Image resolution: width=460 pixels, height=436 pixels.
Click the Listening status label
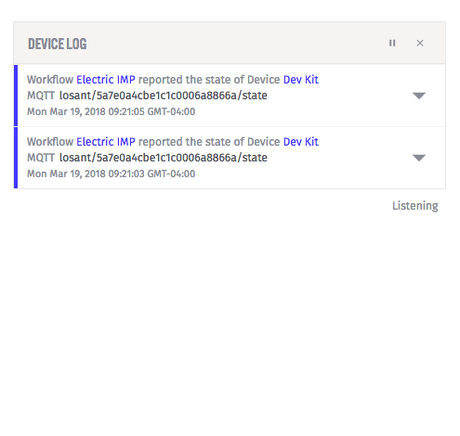tap(415, 206)
